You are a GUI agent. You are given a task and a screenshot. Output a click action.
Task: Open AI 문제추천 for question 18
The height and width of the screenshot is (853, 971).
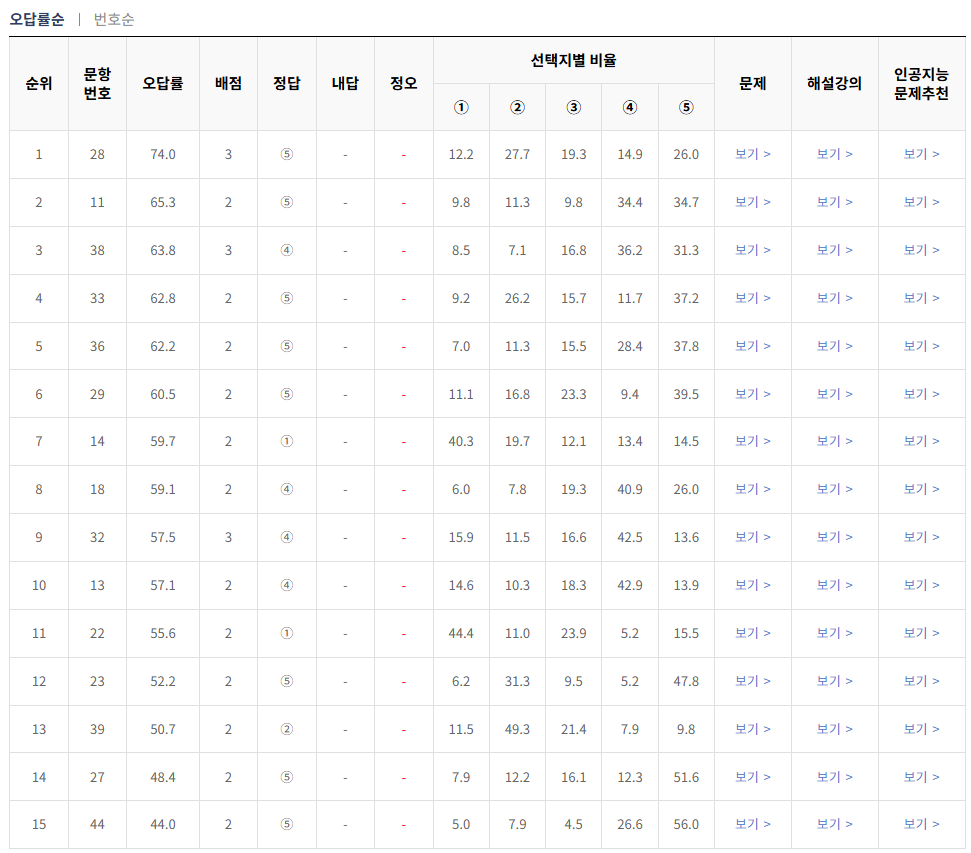click(920, 490)
